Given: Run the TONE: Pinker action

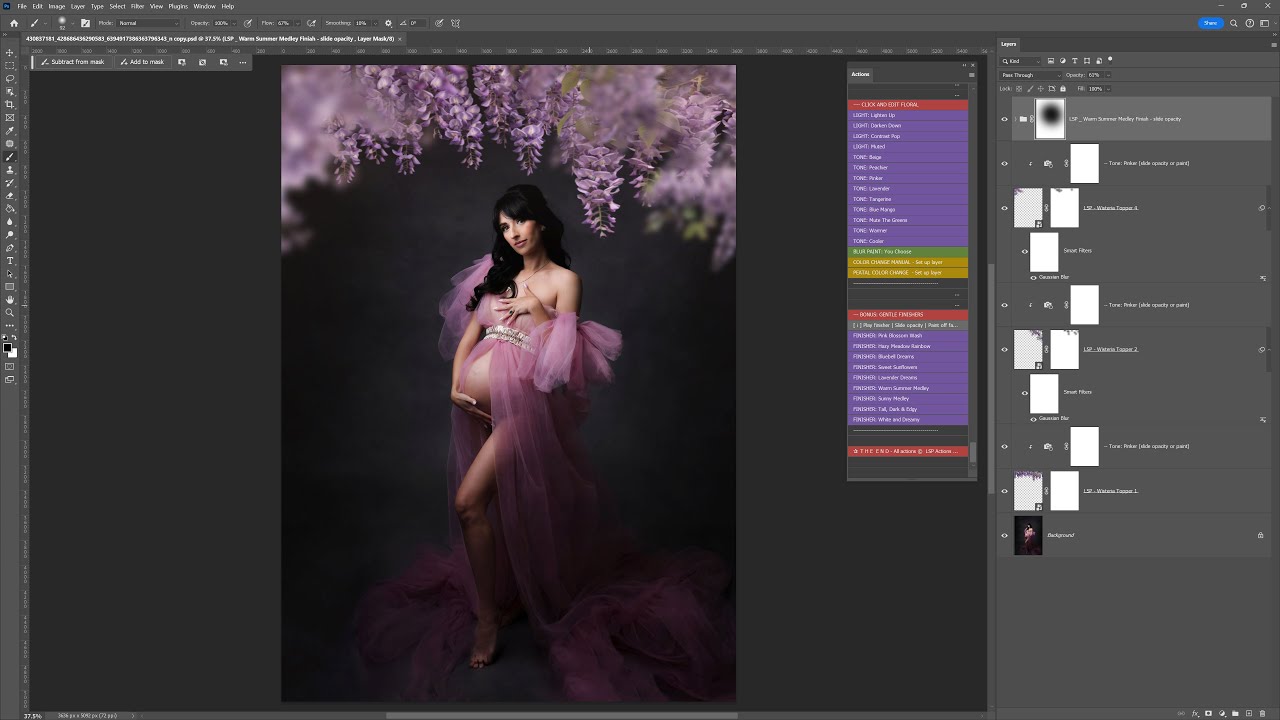Looking at the screenshot, I should coord(908,178).
